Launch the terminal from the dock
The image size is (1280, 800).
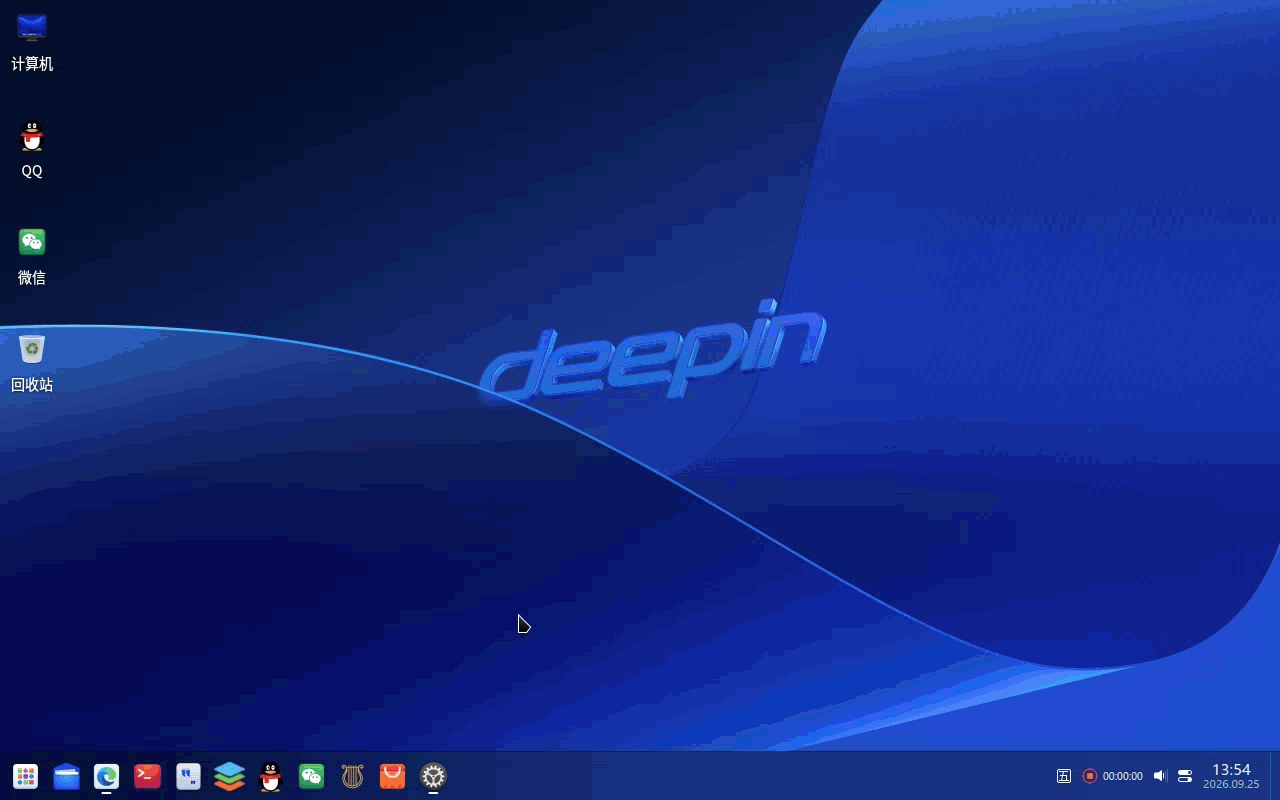[148, 776]
